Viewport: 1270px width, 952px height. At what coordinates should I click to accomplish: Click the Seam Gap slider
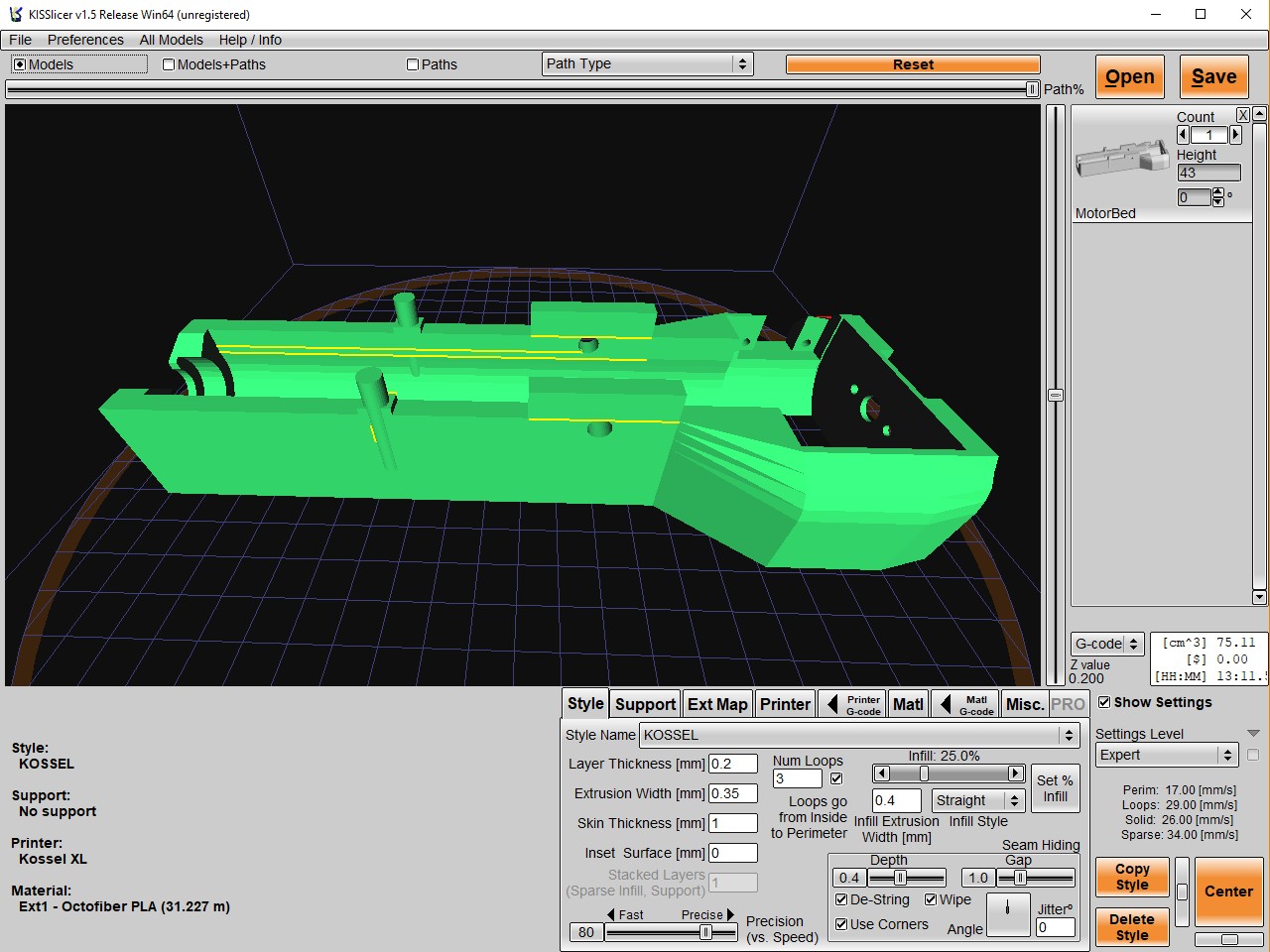1036,878
